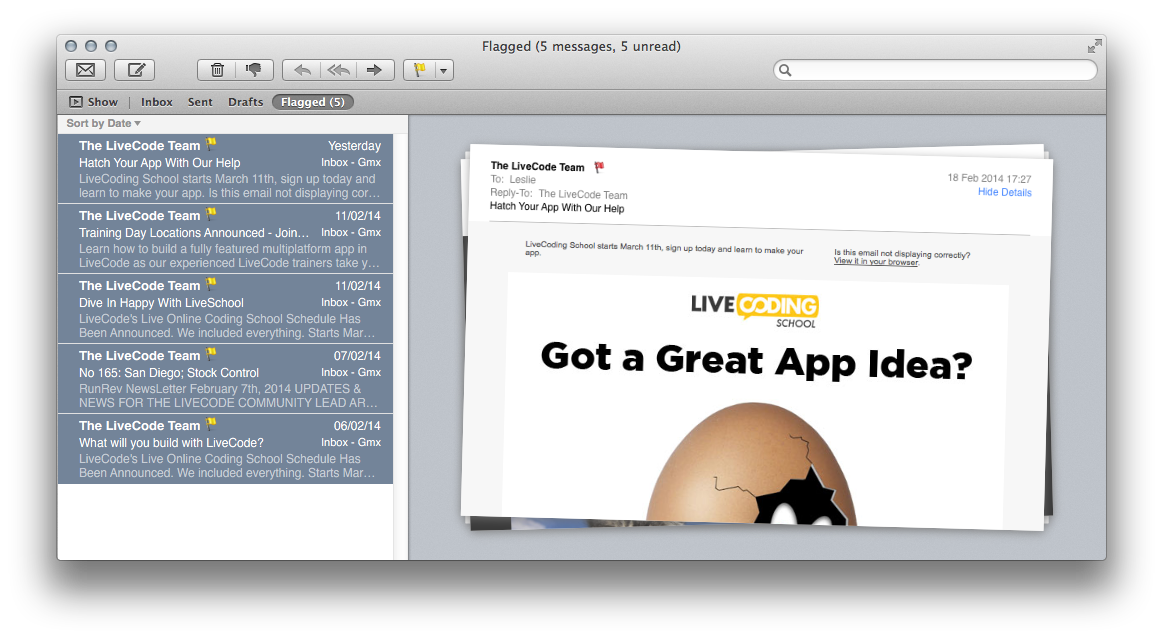The image size is (1163, 639).
Task: Open the Sort by Date menu
Action: coord(103,123)
